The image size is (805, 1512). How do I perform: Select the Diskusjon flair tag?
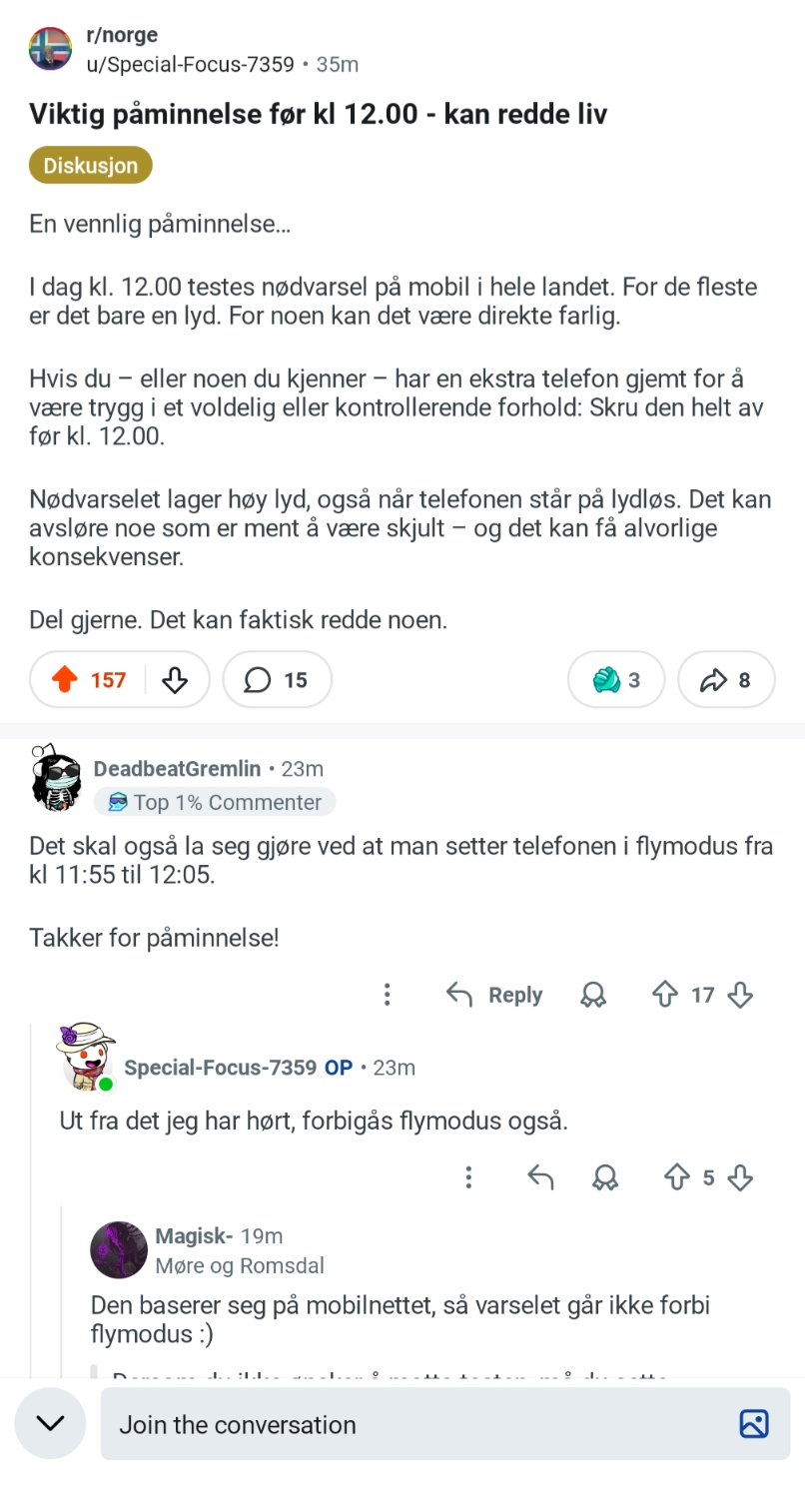[90, 166]
